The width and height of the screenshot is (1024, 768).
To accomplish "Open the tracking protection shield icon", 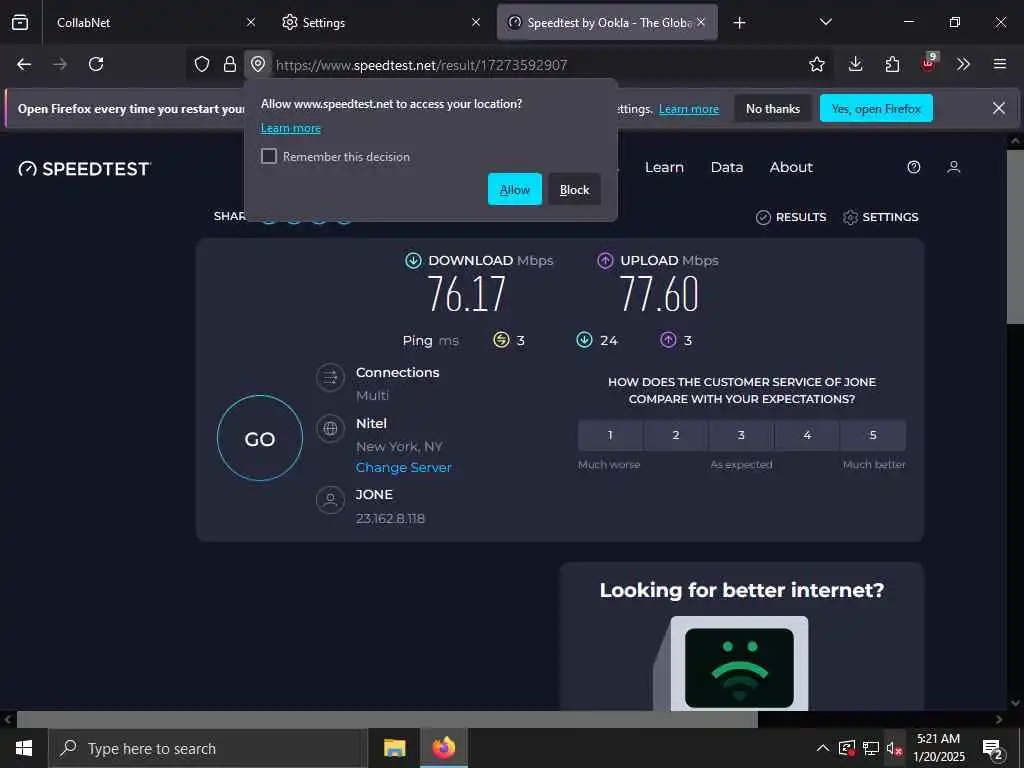I will tap(202, 64).
